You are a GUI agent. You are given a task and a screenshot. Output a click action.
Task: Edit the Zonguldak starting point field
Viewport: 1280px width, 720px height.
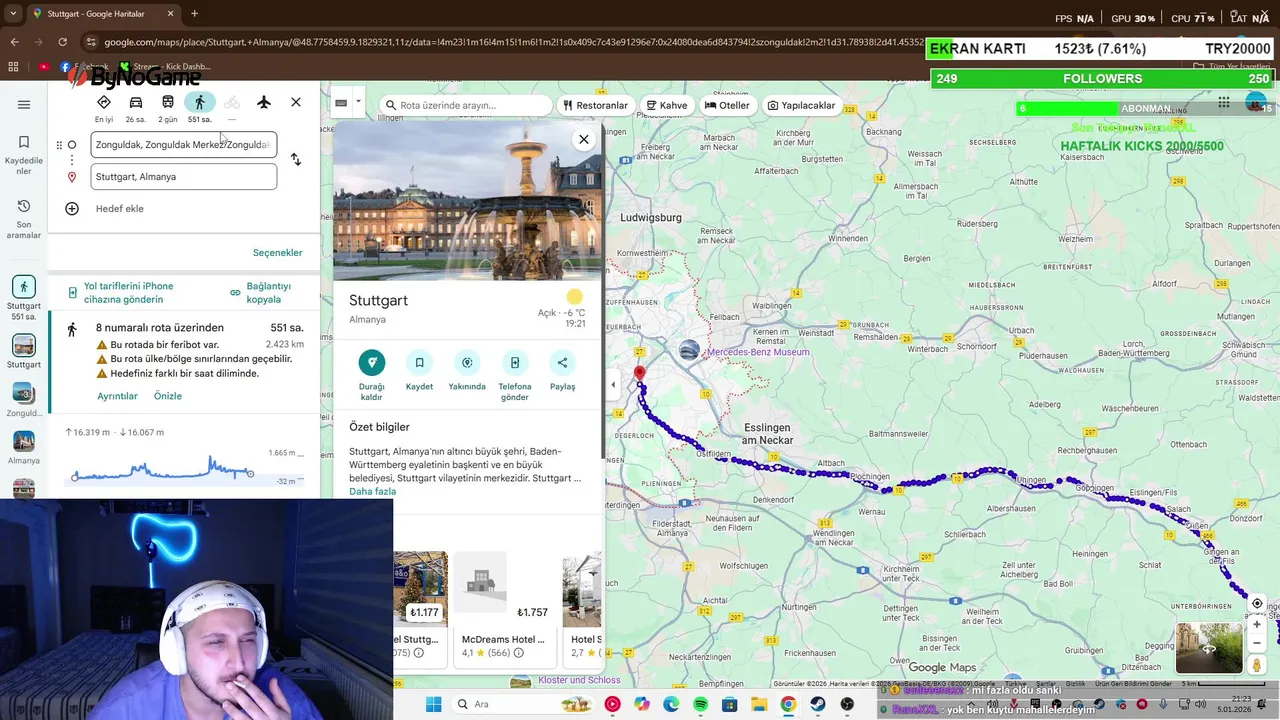184,144
